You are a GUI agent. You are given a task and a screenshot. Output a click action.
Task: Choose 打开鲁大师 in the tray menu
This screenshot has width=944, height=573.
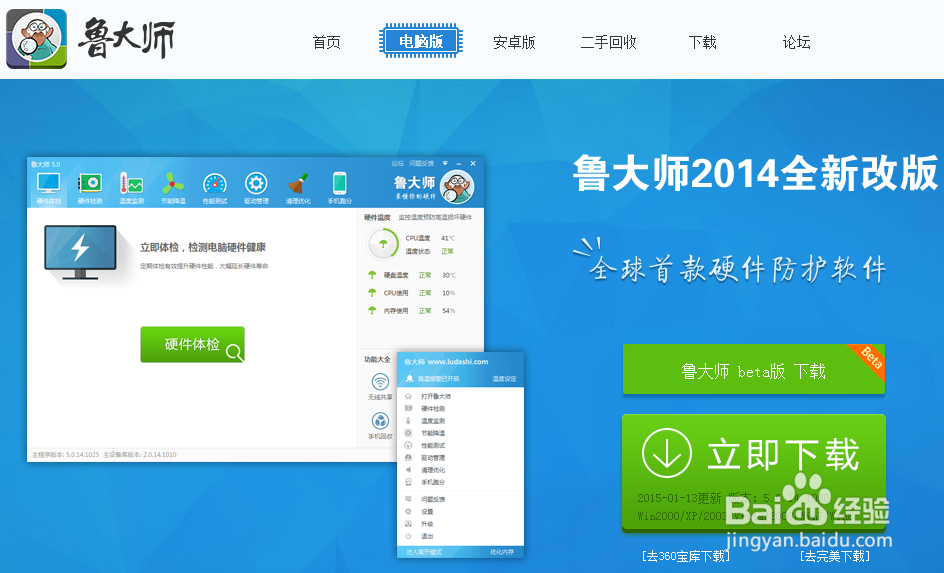pos(436,397)
